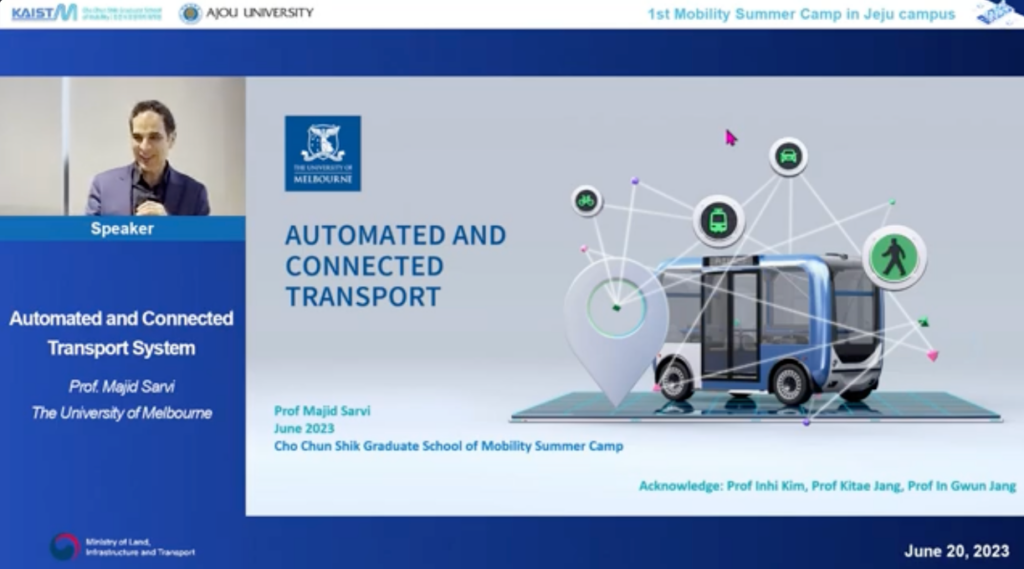The width and height of the screenshot is (1024, 569).
Task: Click the Ministry of Land emblem logo
Action: pos(65,546)
